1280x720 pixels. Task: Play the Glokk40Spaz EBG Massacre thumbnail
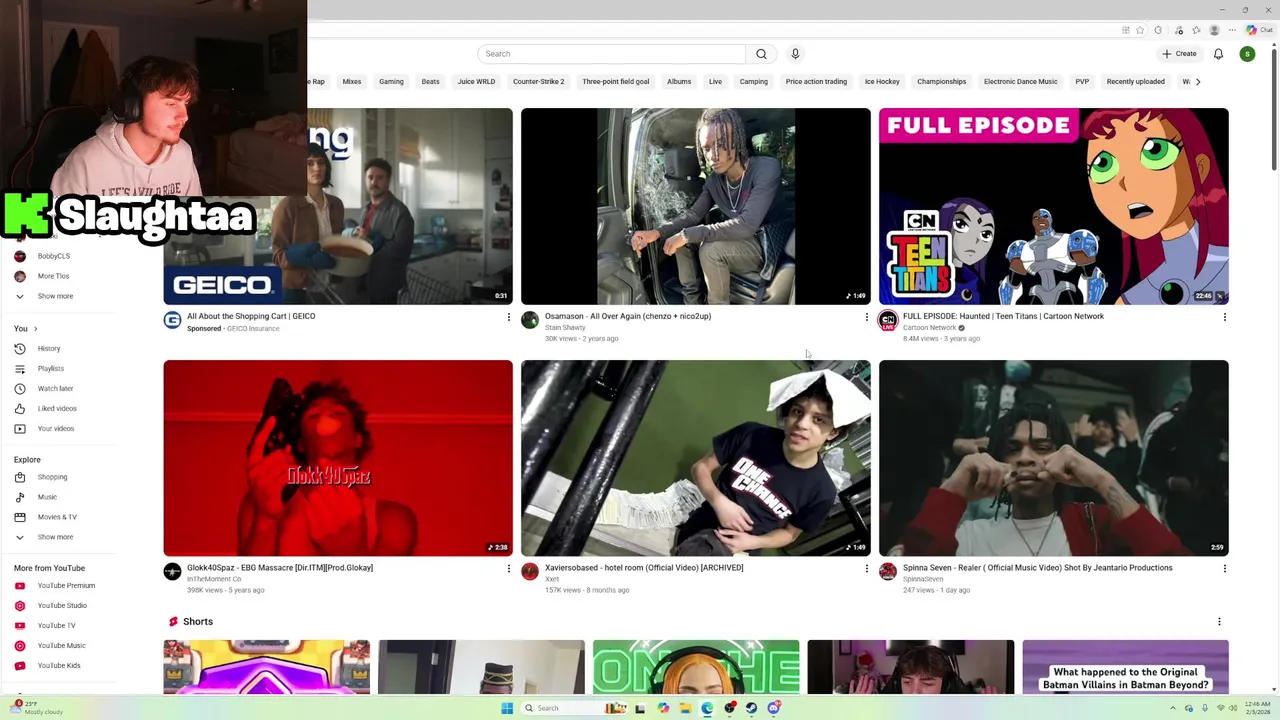[338, 458]
